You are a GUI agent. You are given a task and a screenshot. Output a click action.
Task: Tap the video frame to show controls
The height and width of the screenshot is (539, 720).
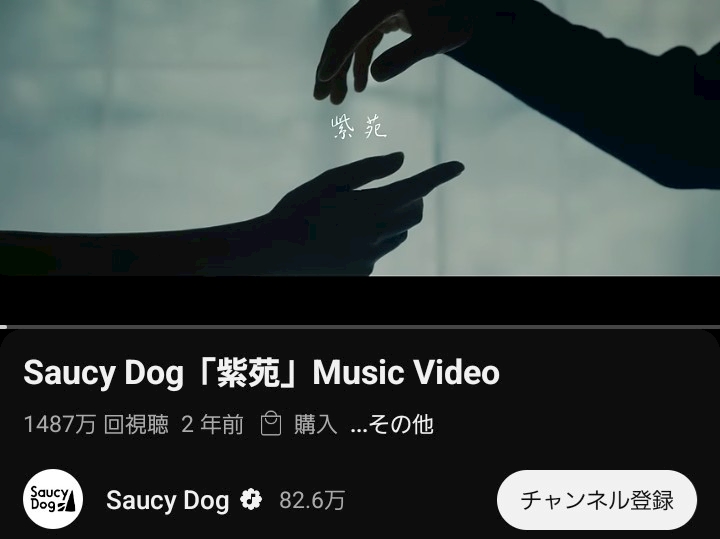tap(360, 138)
